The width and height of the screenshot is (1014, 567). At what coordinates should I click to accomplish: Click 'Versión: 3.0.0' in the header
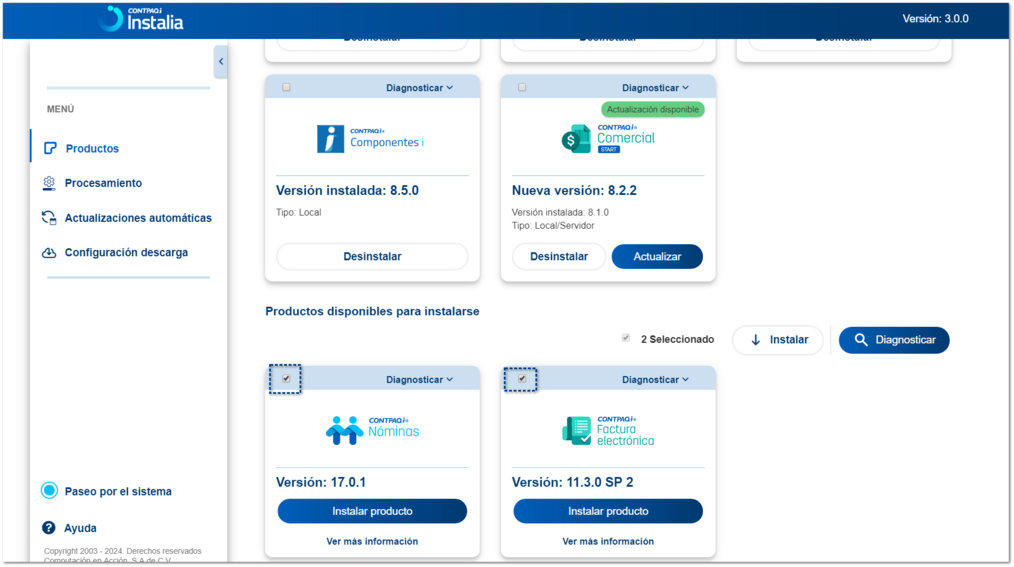click(935, 19)
